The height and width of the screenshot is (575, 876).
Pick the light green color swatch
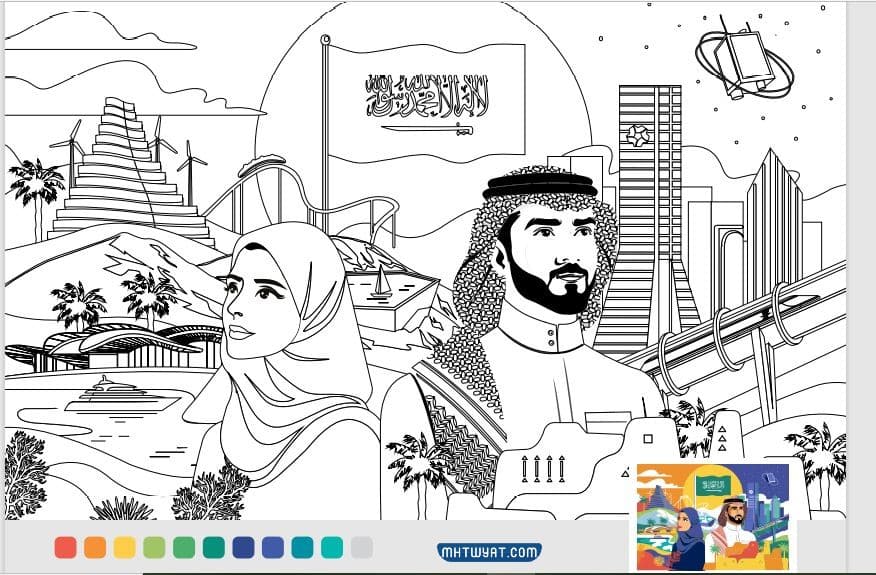click(154, 548)
